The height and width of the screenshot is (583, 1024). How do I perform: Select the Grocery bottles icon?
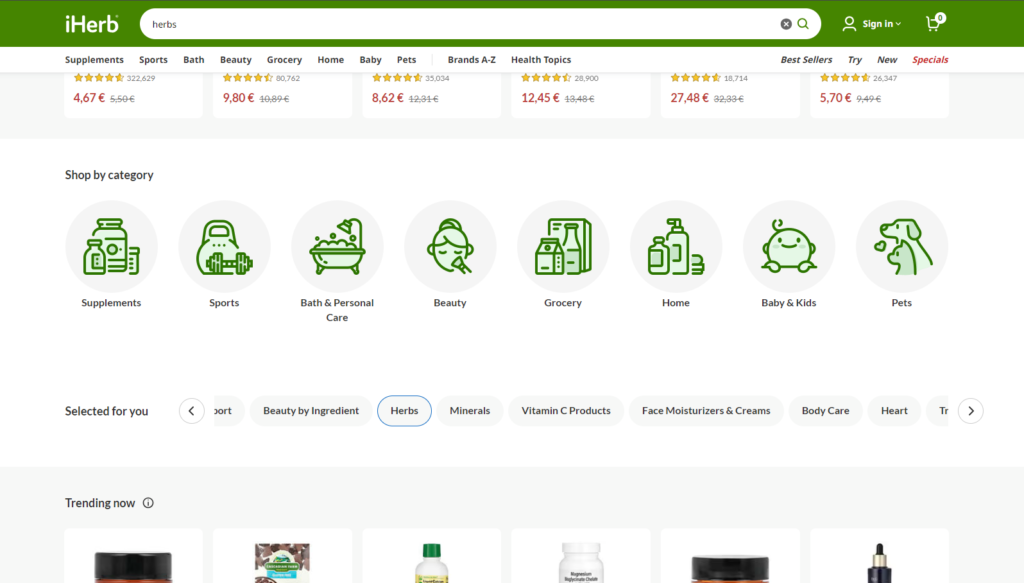tap(563, 246)
